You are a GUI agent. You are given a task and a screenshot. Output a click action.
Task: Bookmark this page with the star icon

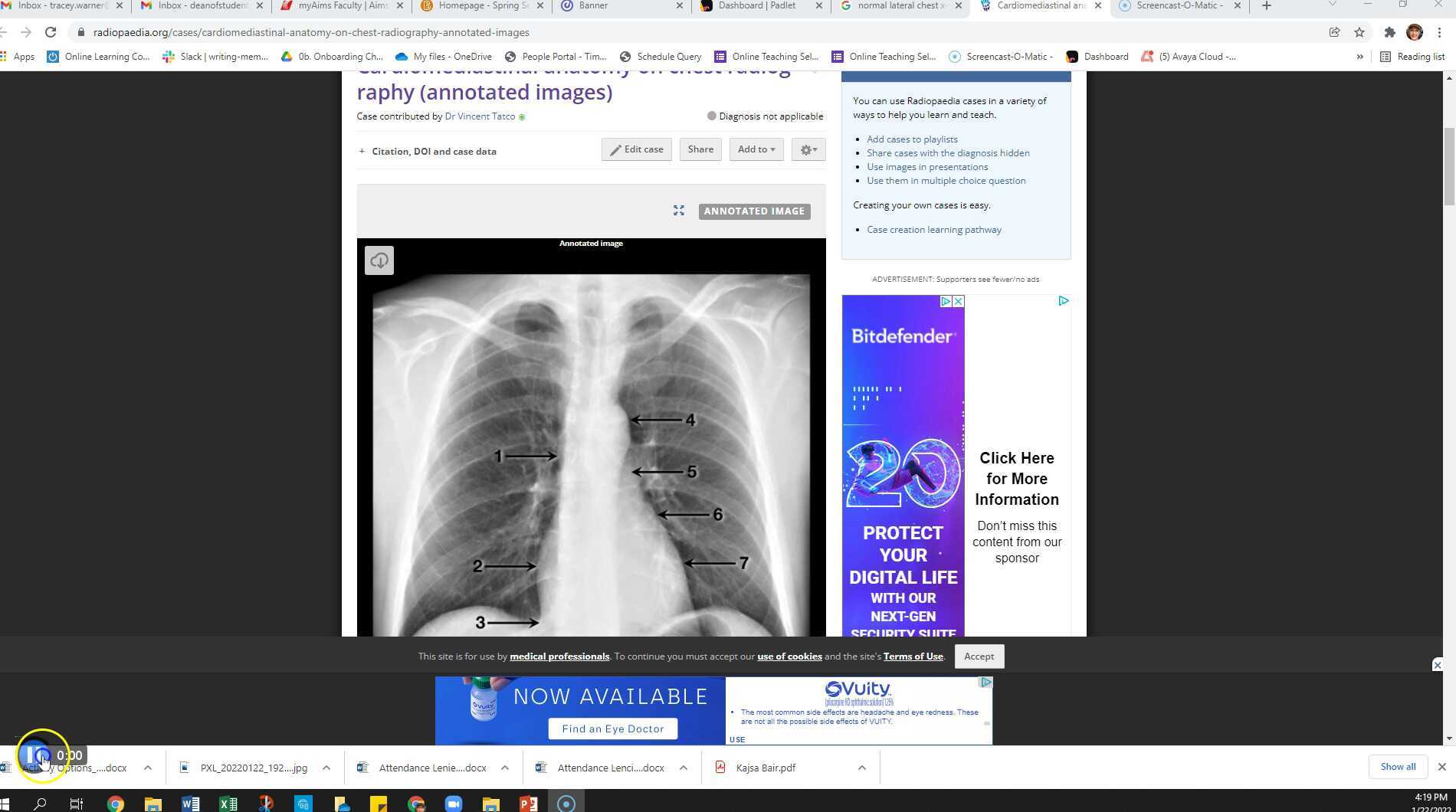coord(1360,32)
